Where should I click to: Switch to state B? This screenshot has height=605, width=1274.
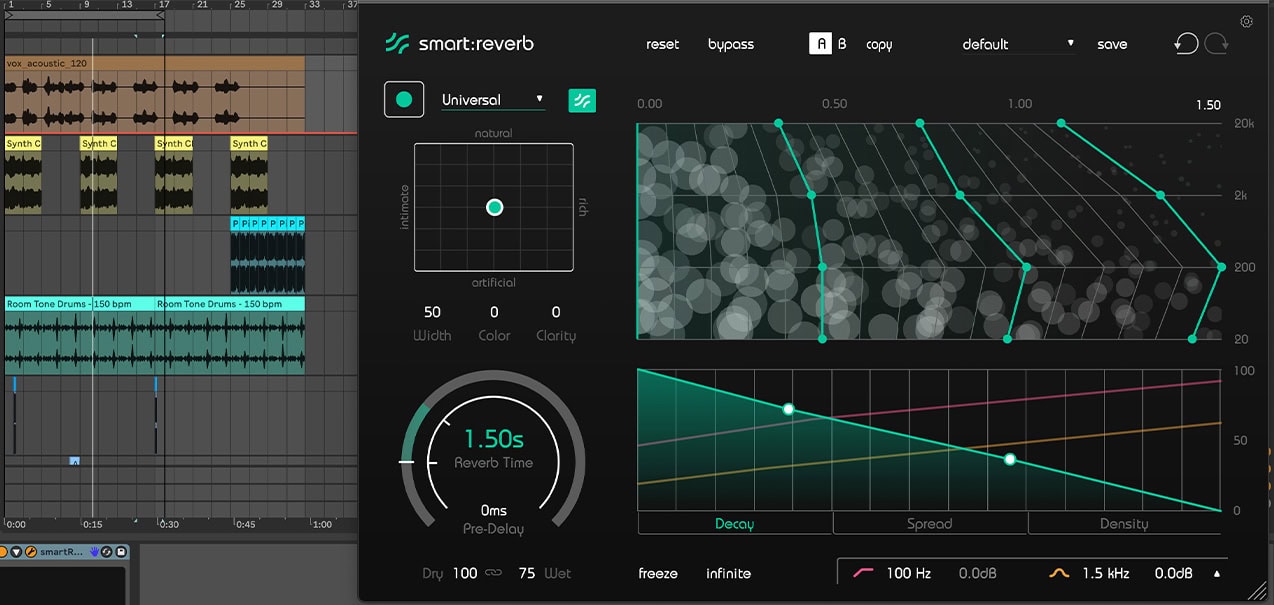tap(842, 44)
